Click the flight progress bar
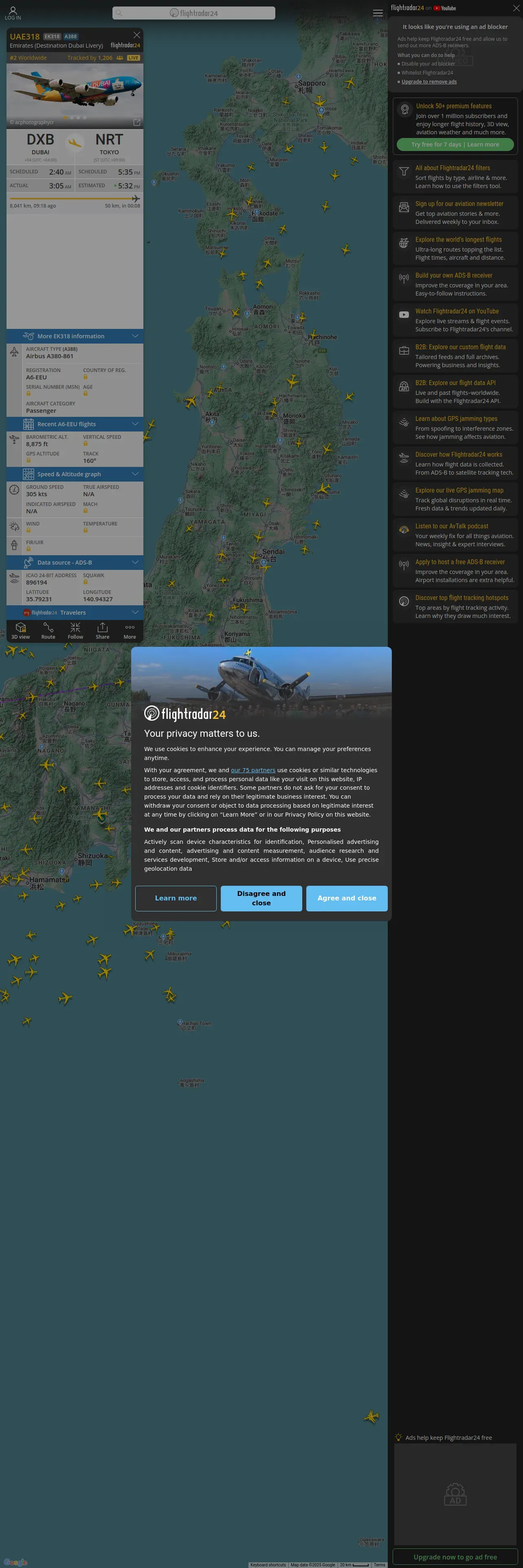This screenshot has width=523, height=1568. coord(74,198)
